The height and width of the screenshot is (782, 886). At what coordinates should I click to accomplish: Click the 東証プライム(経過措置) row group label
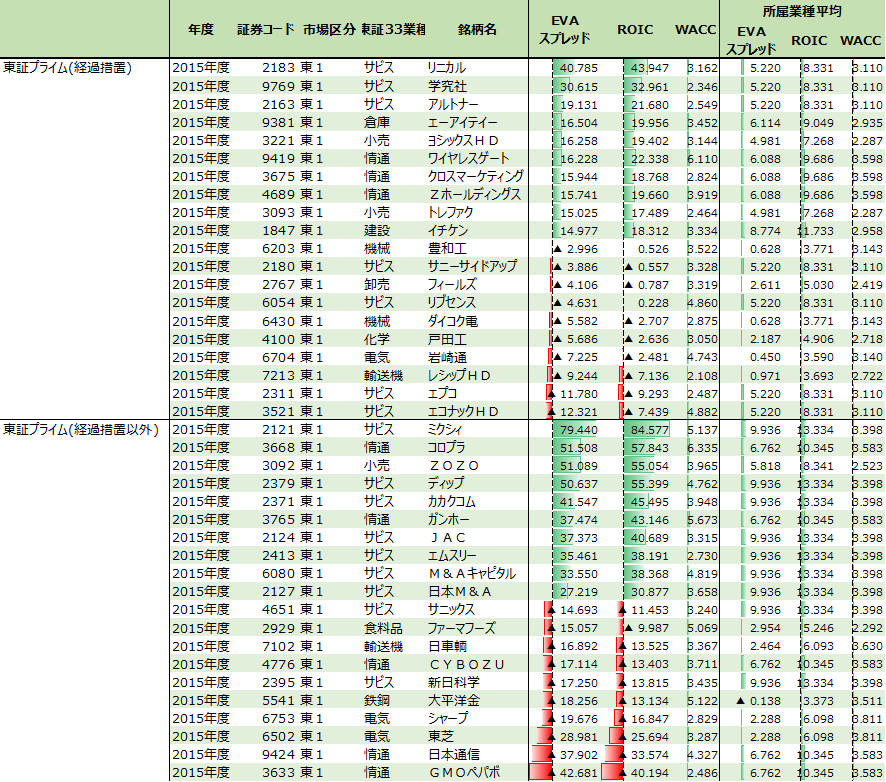(68, 67)
